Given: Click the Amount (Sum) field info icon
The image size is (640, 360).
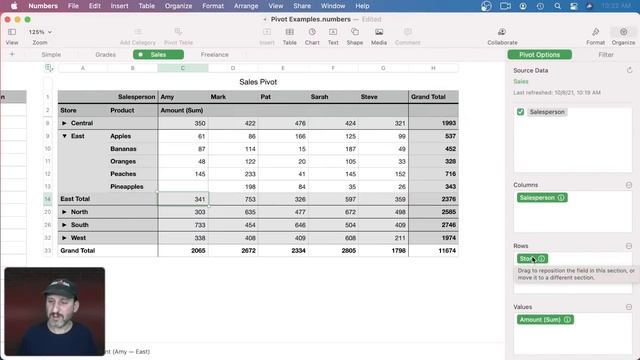Looking at the screenshot, I should (x=567, y=320).
